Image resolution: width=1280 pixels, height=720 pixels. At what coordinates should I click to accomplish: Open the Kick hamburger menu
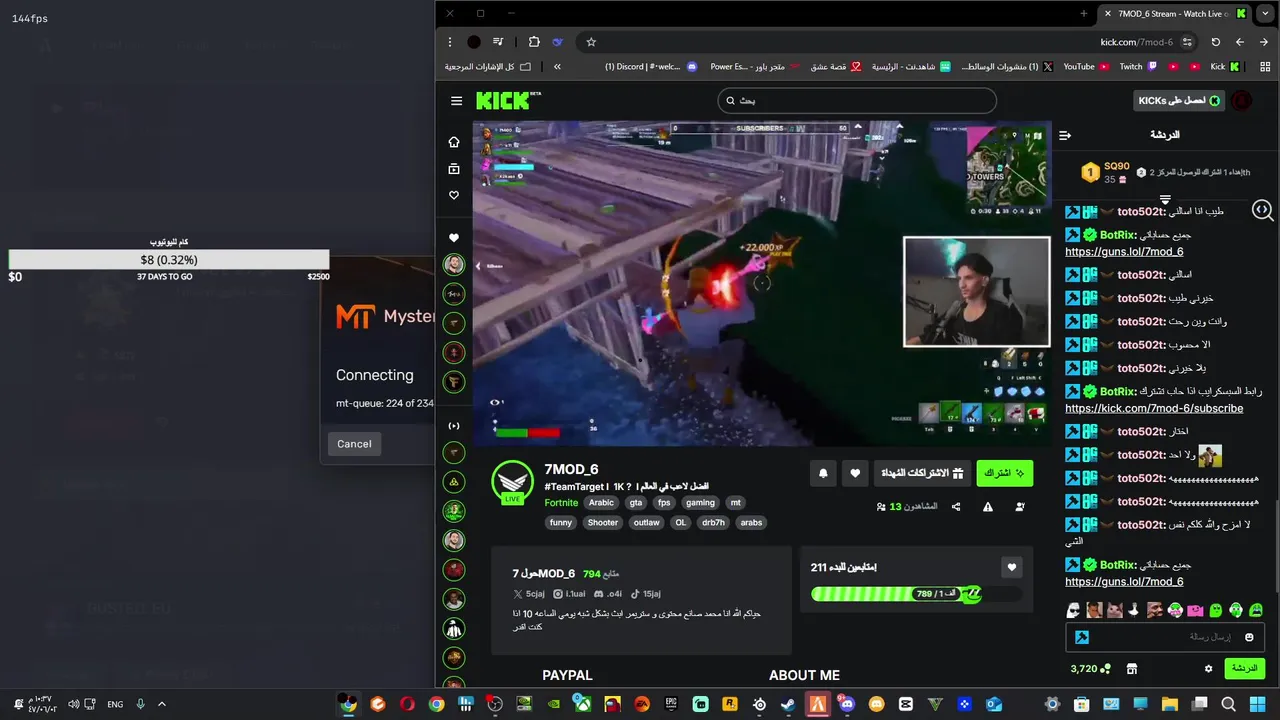[456, 101]
